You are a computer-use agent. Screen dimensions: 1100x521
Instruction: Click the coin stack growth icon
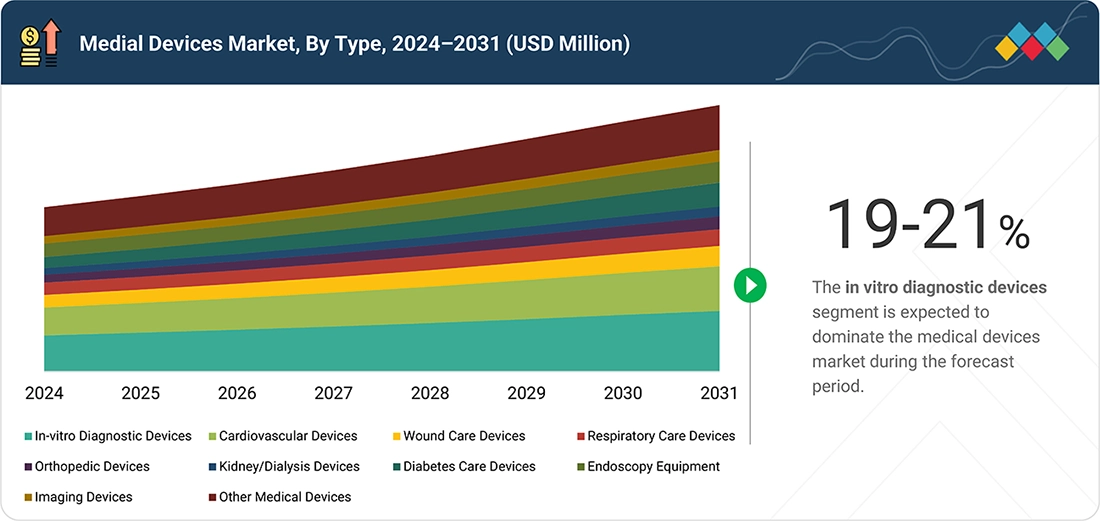(41, 42)
